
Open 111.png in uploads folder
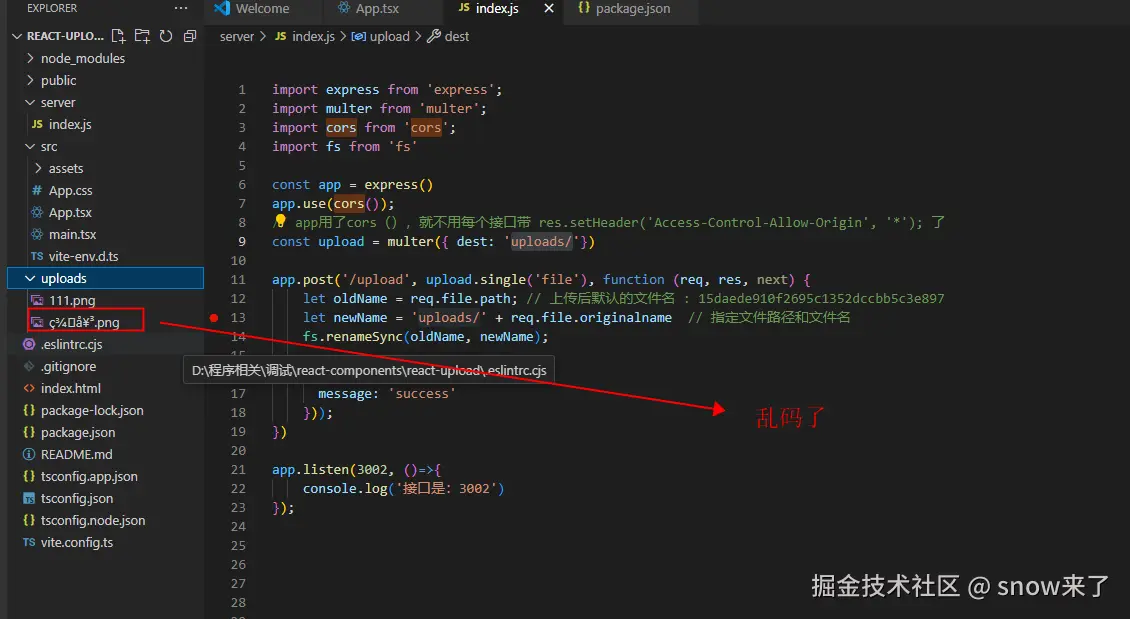coord(71,300)
